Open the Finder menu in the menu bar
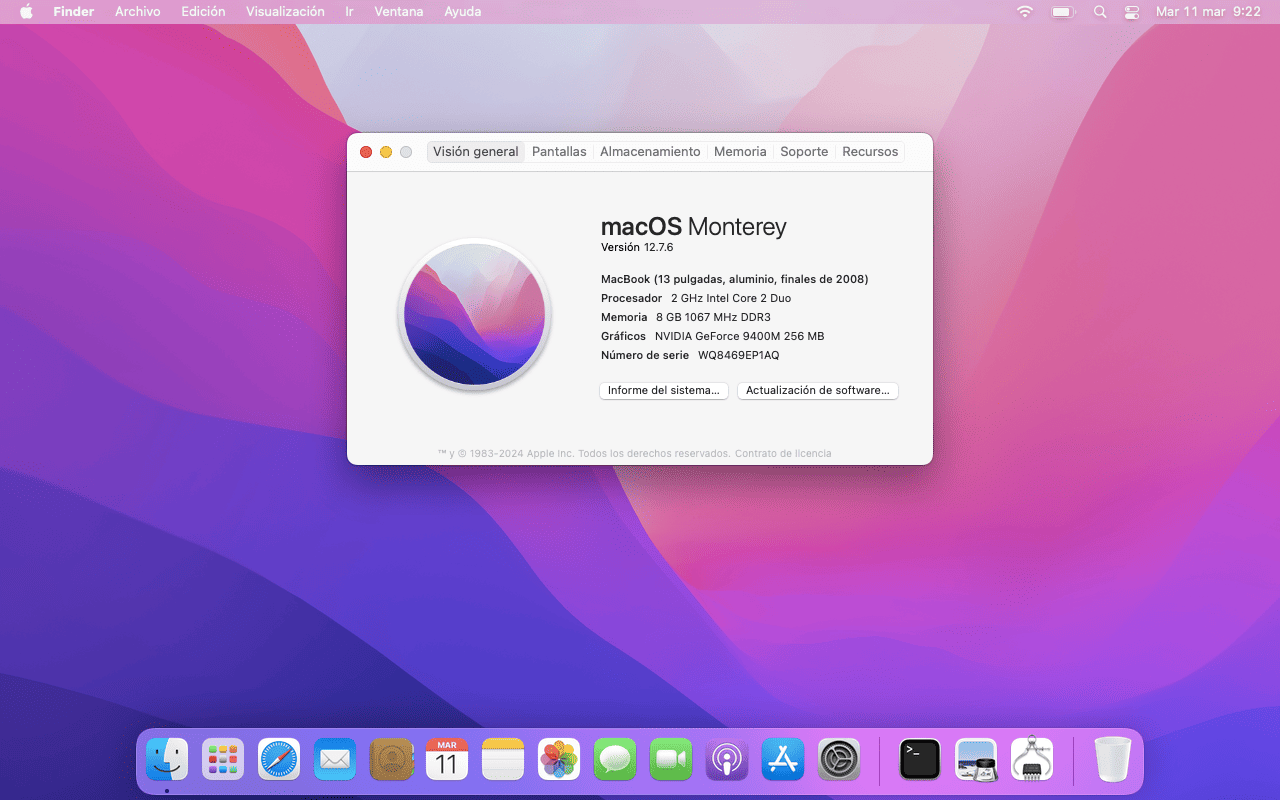This screenshot has width=1280, height=800. click(x=74, y=12)
